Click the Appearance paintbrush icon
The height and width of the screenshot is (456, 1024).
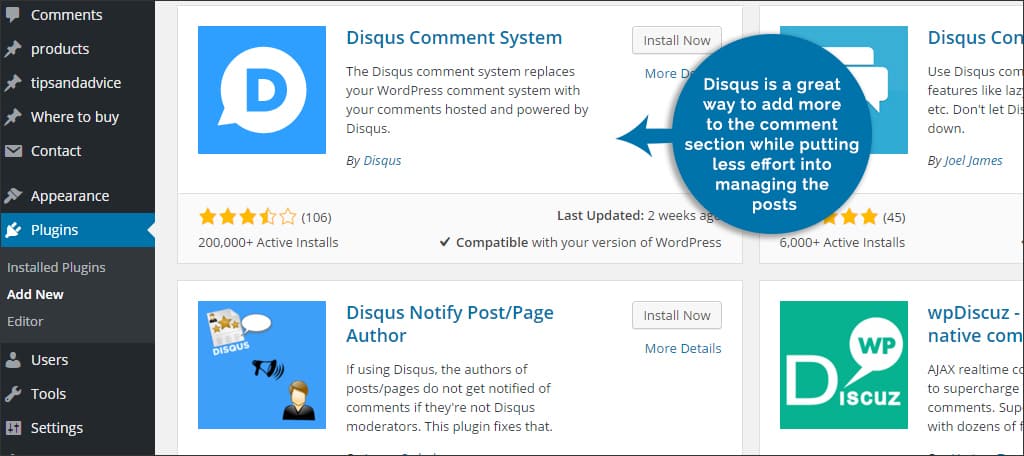13,196
